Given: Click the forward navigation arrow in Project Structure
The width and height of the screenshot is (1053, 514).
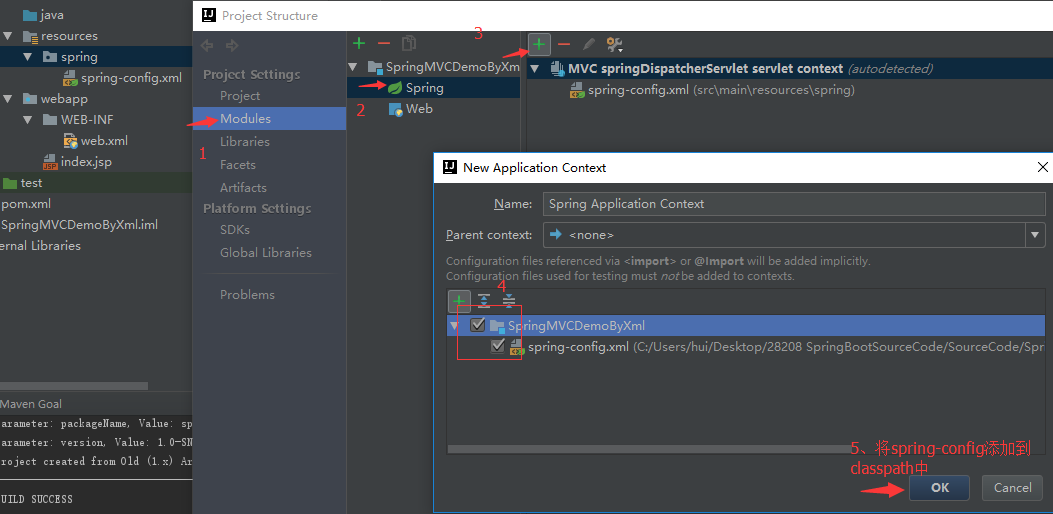Looking at the screenshot, I should coord(232,46).
